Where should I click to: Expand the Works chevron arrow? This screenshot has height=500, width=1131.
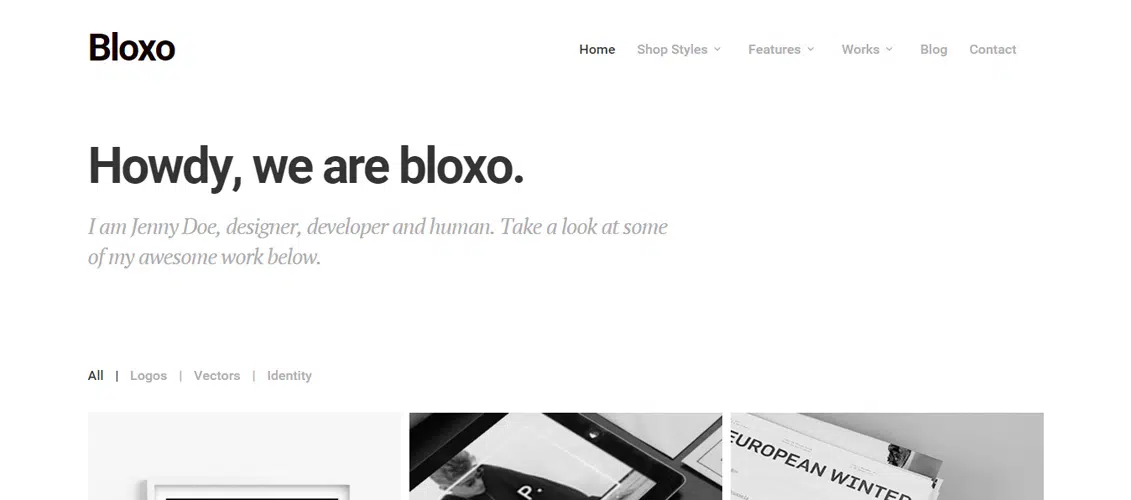889,49
